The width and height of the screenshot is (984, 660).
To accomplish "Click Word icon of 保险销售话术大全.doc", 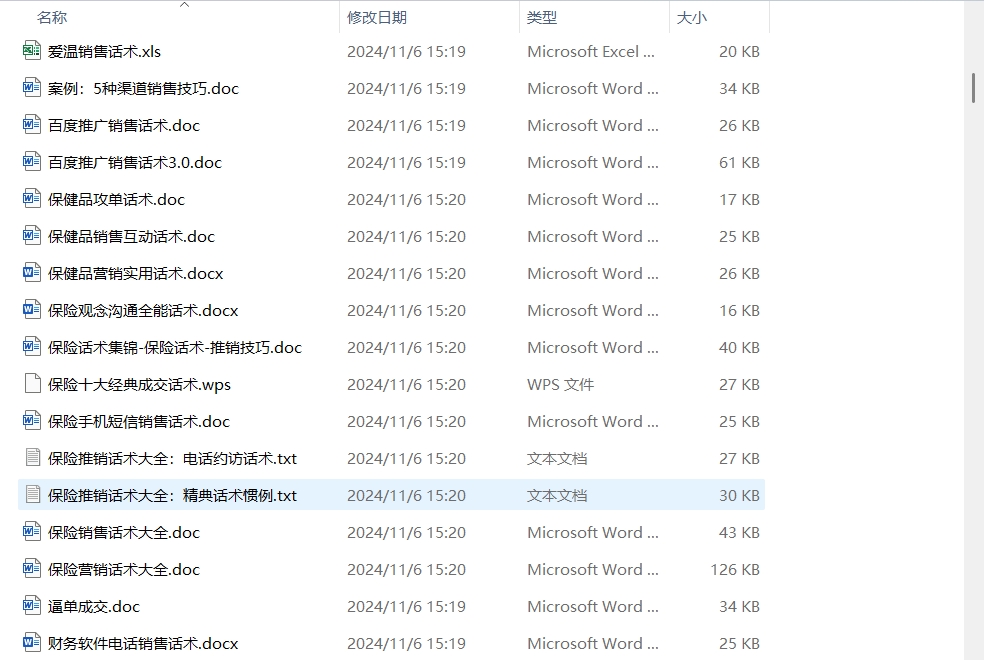I will pos(32,532).
